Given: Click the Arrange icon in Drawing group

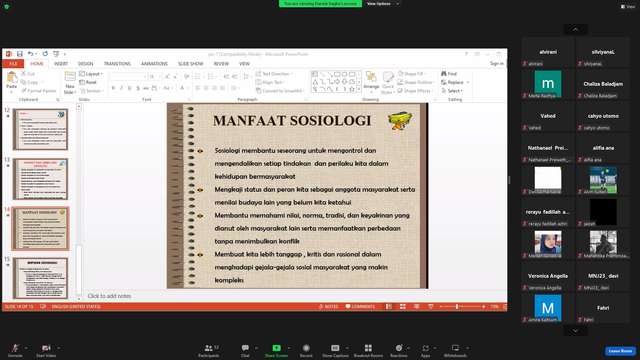Looking at the screenshot, I should point(371,77).
